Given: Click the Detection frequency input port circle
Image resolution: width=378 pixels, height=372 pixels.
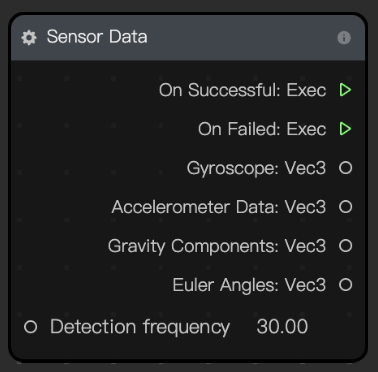Looking at the screenshot, I should [x=31, y=327].
